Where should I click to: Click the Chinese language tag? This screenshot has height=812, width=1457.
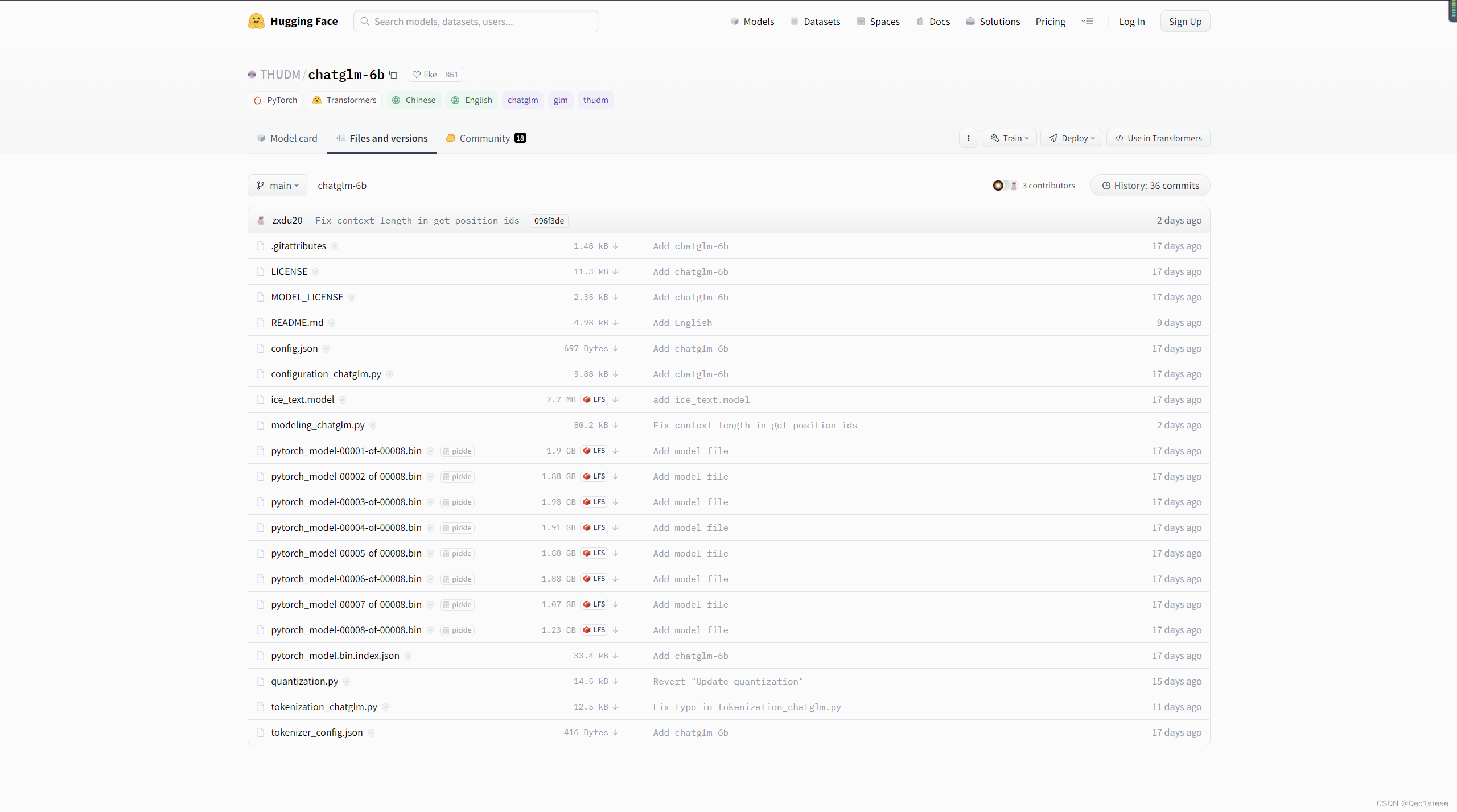pos(414,100)
